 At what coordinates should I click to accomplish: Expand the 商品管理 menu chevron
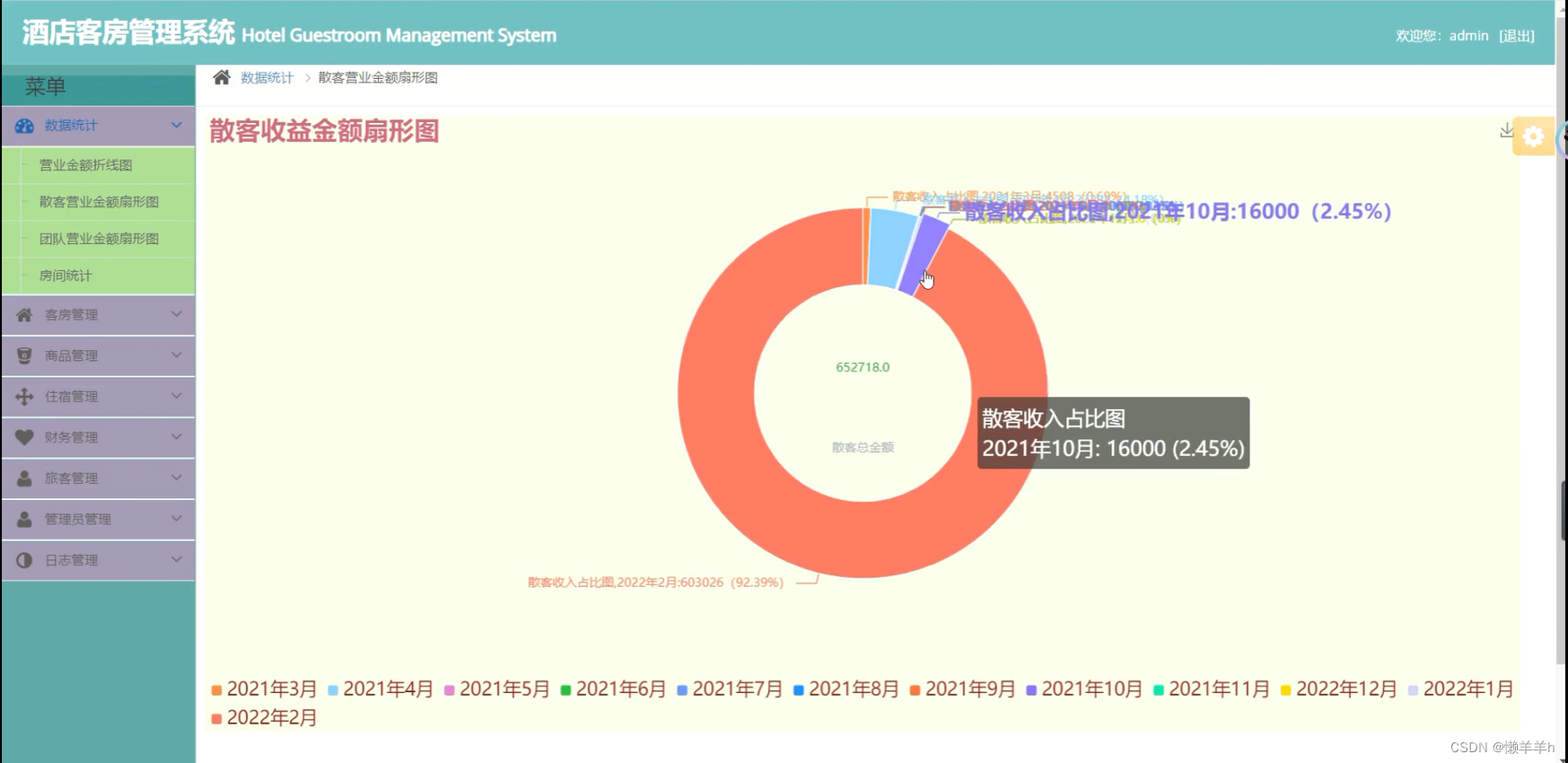point(177,355)
